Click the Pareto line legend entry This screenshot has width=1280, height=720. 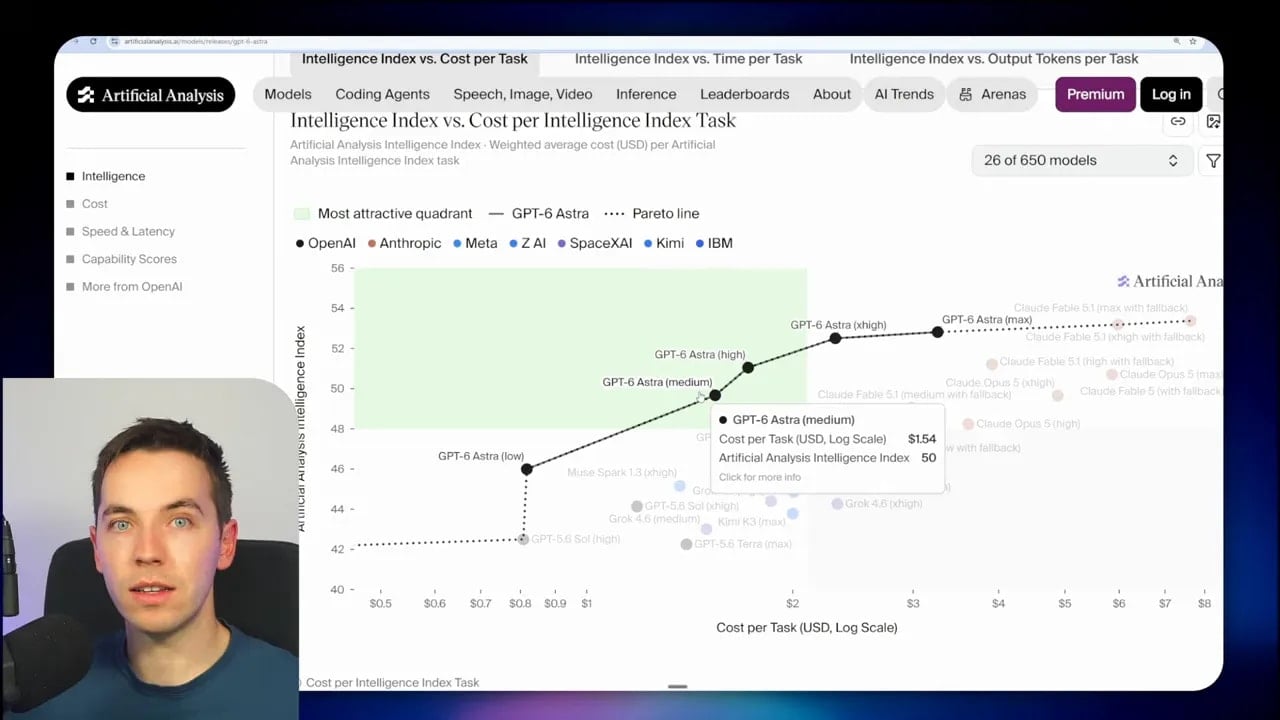point(651,214)
